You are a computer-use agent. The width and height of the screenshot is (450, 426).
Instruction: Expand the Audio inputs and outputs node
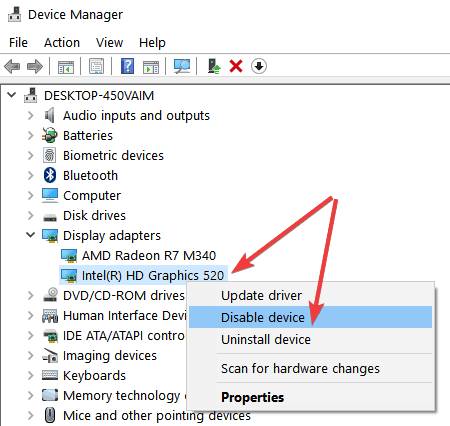tap(30, 116)
